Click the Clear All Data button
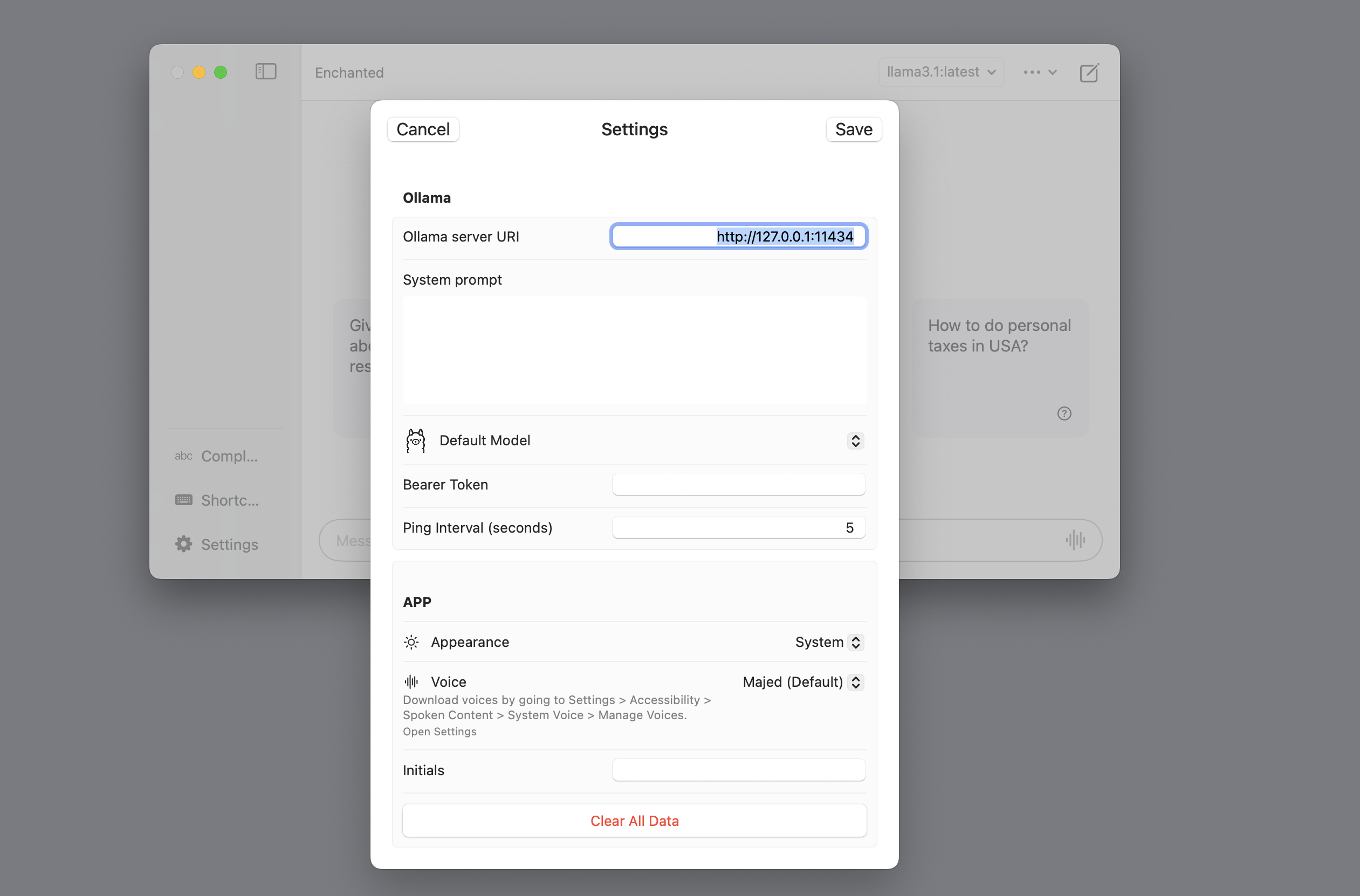 pos(634,821)
